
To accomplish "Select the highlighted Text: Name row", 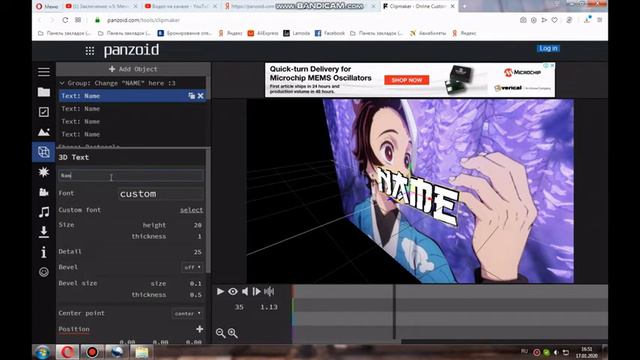I will [133, 96].
